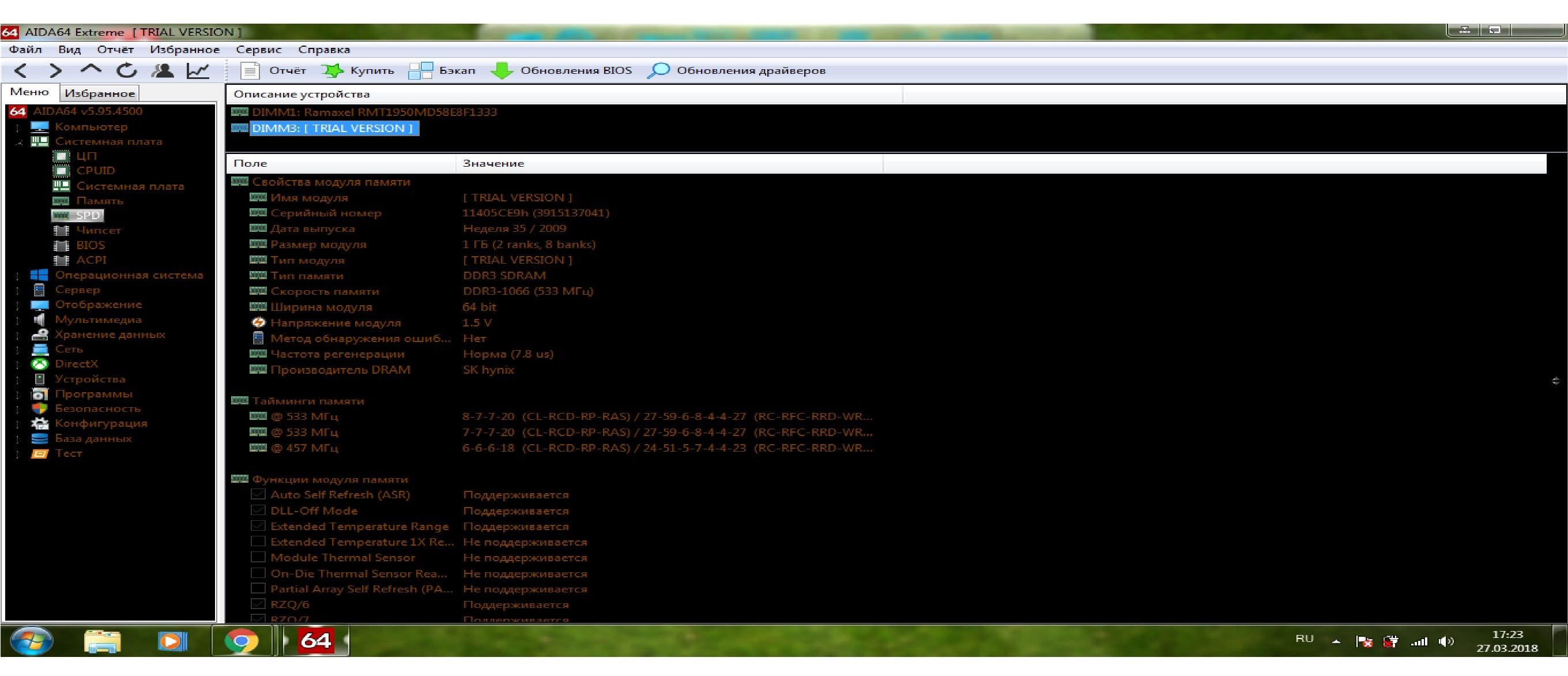
Task: Toggle the Auto Self Refresh (ASR) checkbox
Action: click(258, 494)
